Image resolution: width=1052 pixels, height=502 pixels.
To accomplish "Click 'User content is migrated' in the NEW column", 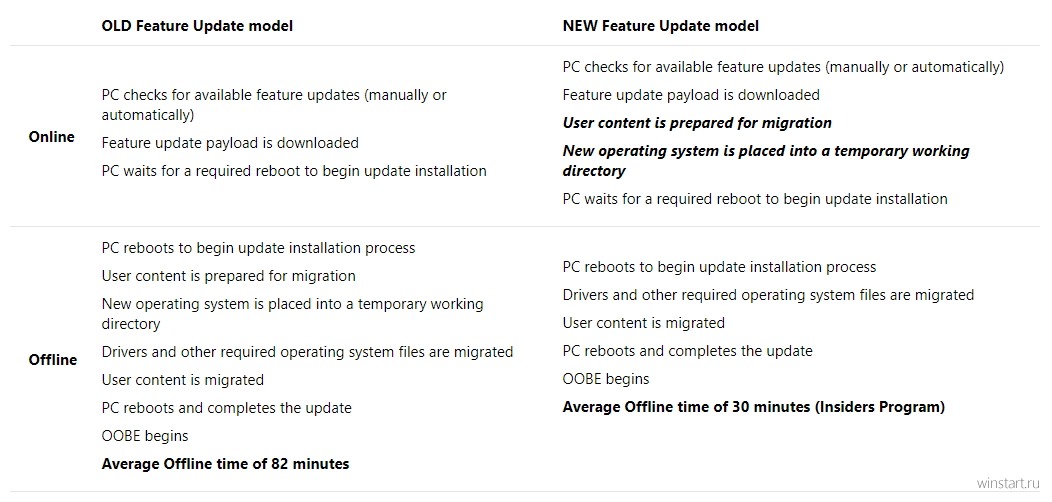I will click(x=643, y=323).
